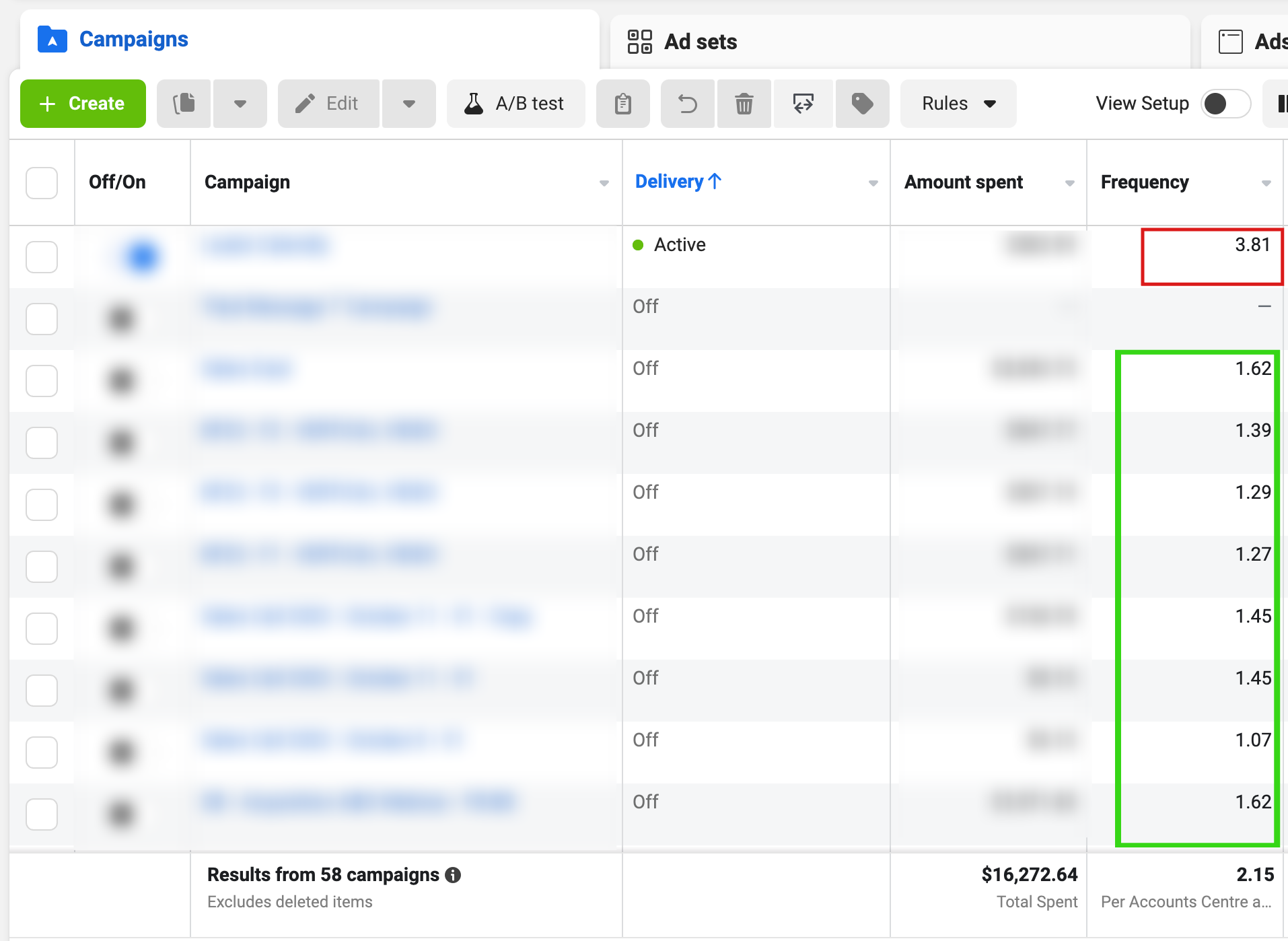This screenshot has width=1288, height=941.
Task: Click the frequency value 3.81
Action: (x=1252, y=245)
